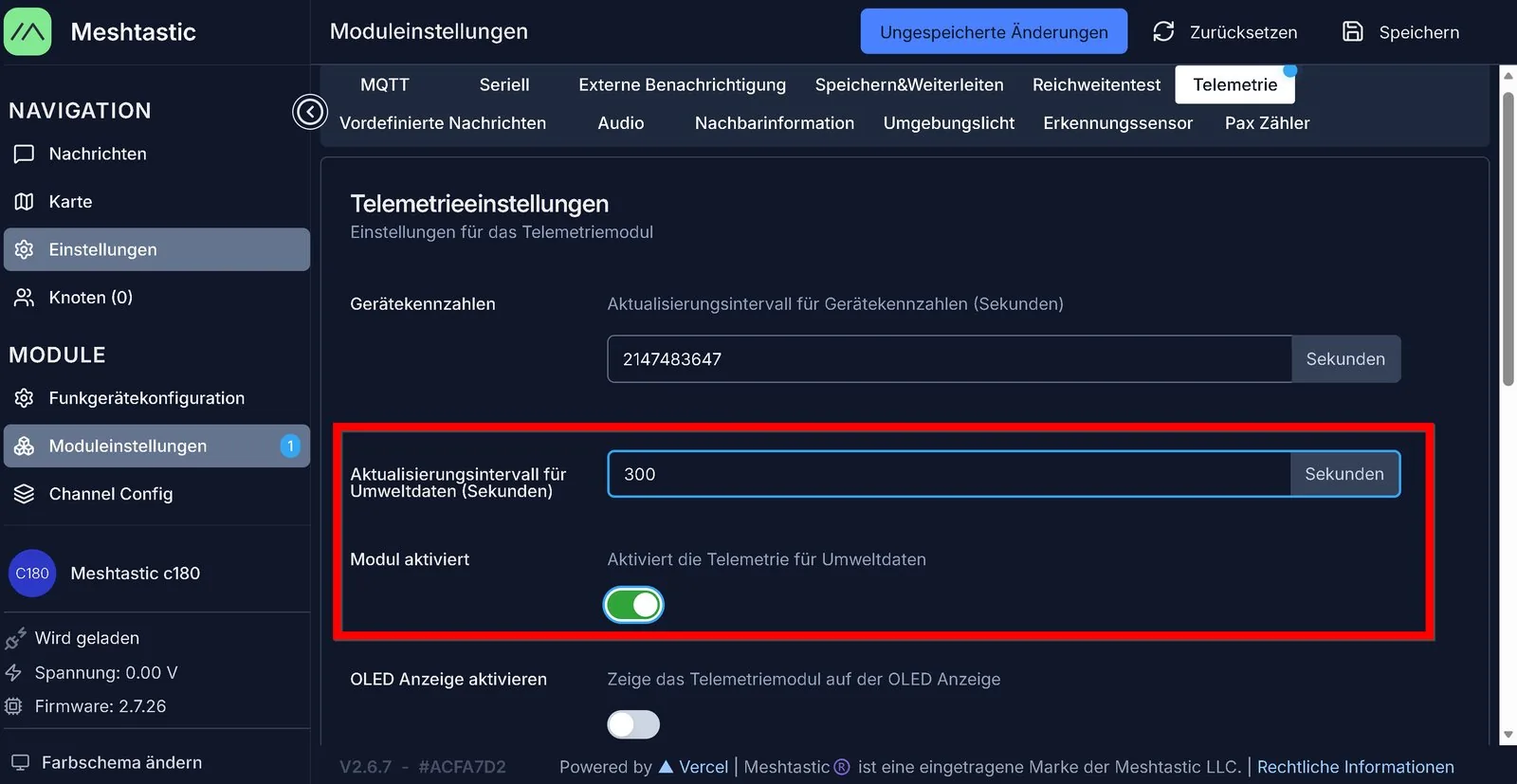Click the Farbschema ändern monitor icon

[x=20, y=762]
